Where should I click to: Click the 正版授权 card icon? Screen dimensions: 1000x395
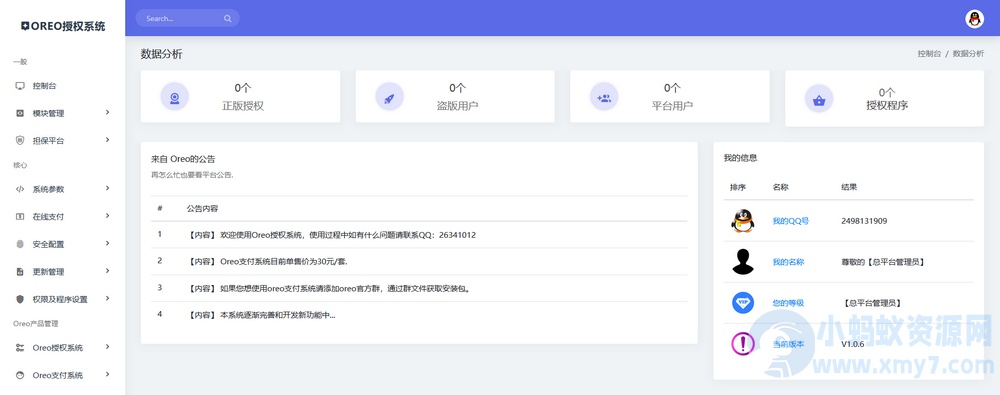coord(174,97)
